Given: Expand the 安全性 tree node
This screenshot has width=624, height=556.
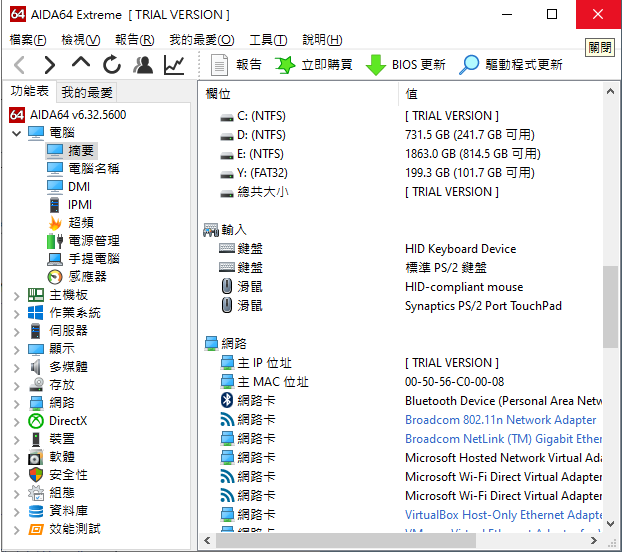Looking at the screenshot, I should [x=17, y=476].
